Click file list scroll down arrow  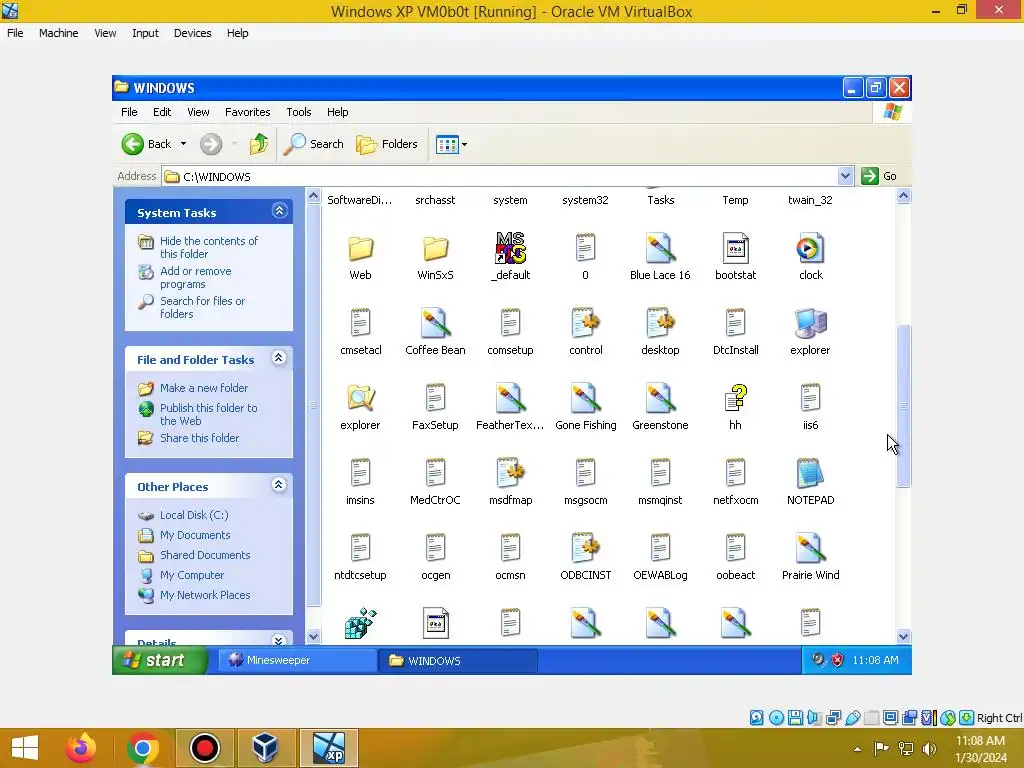click(903, 636)
